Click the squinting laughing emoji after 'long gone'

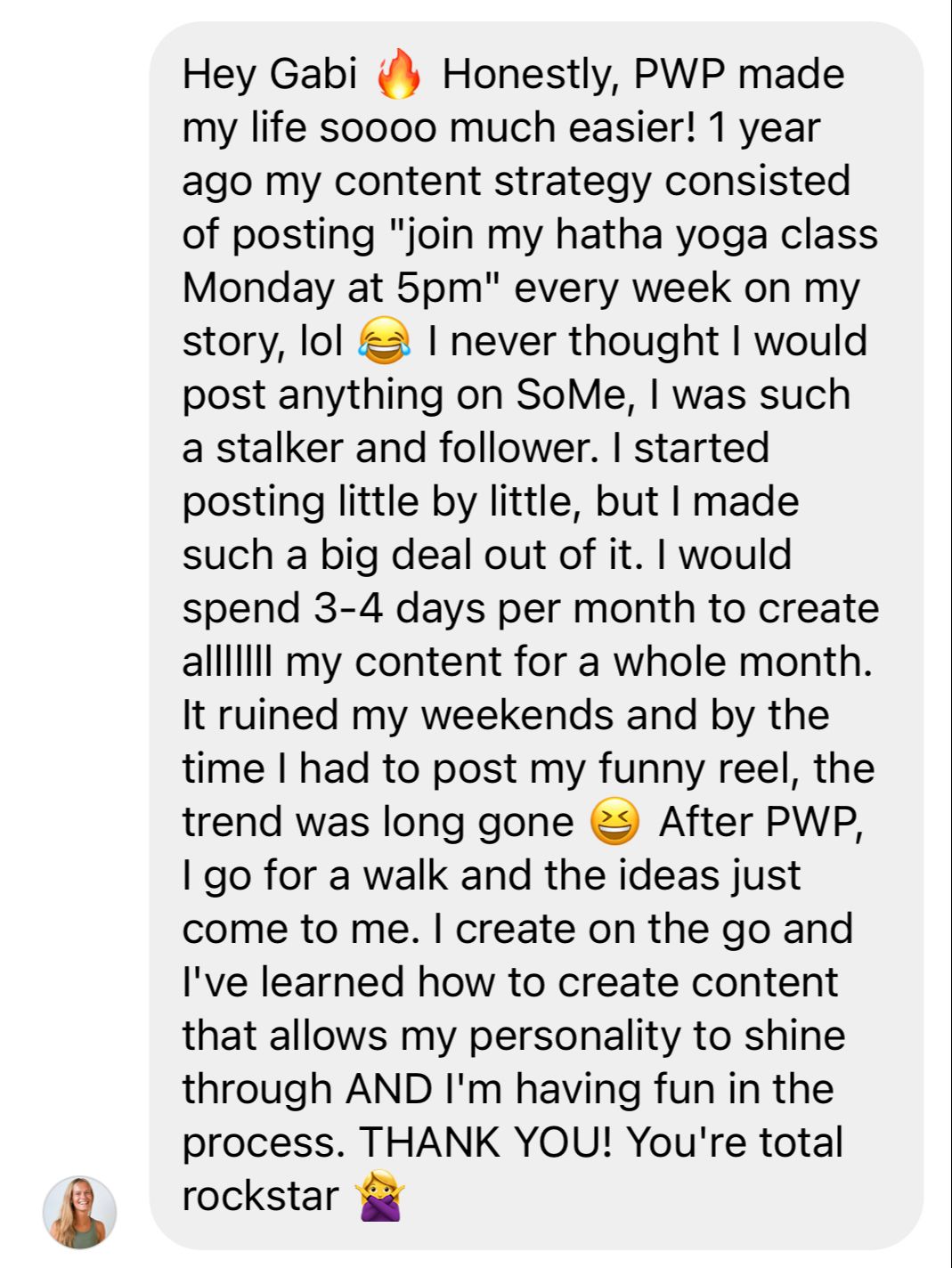(x=615, y=822)
